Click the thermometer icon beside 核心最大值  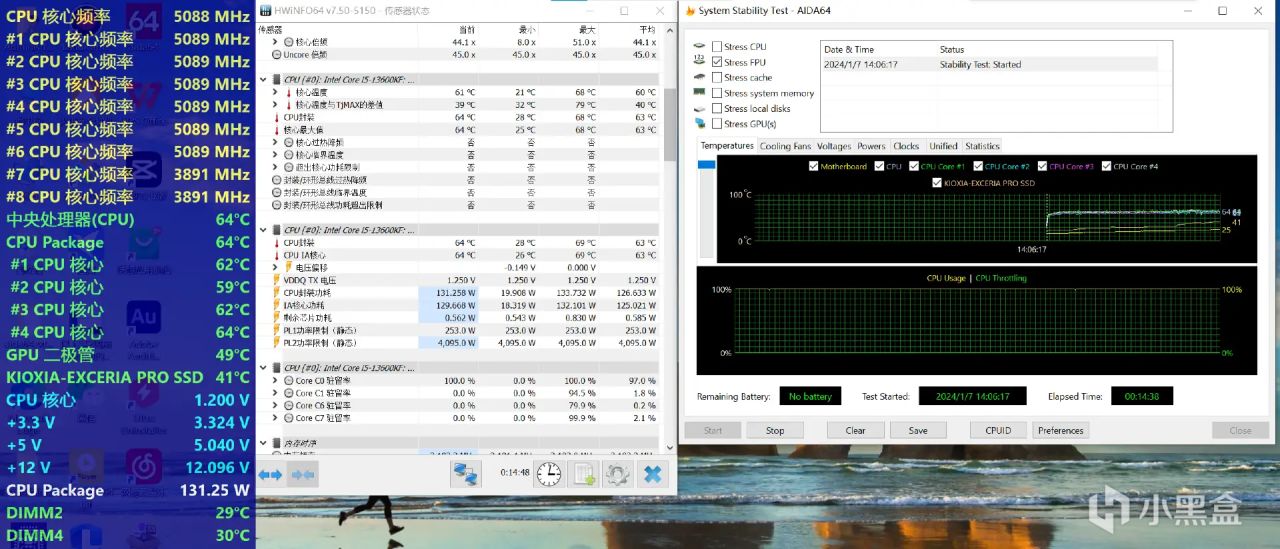[277, 130]
